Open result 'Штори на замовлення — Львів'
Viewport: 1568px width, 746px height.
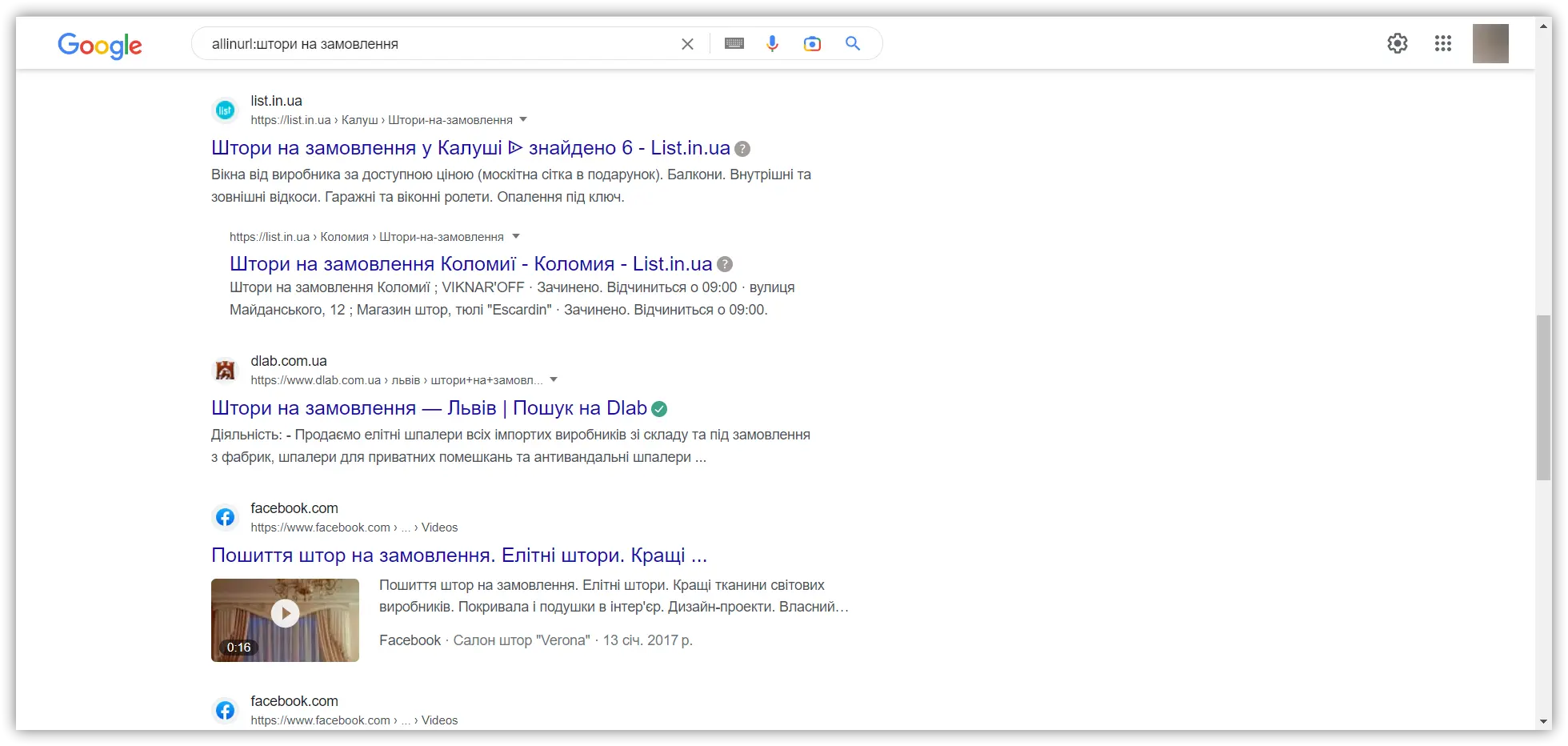point(429,408)
